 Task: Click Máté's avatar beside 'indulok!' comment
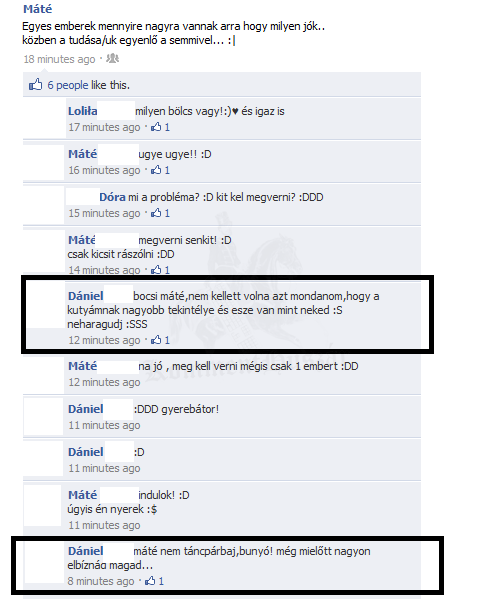[42, 505]
